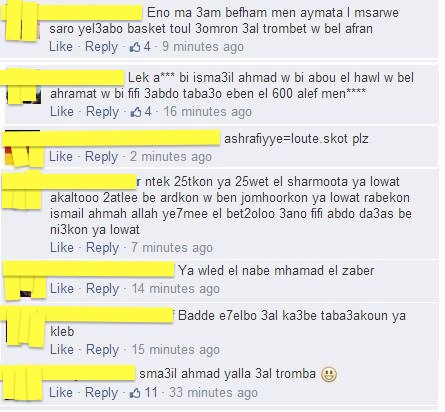
Task: Reply to the comment posted 14 minutes ago
Action: point(102,289)
